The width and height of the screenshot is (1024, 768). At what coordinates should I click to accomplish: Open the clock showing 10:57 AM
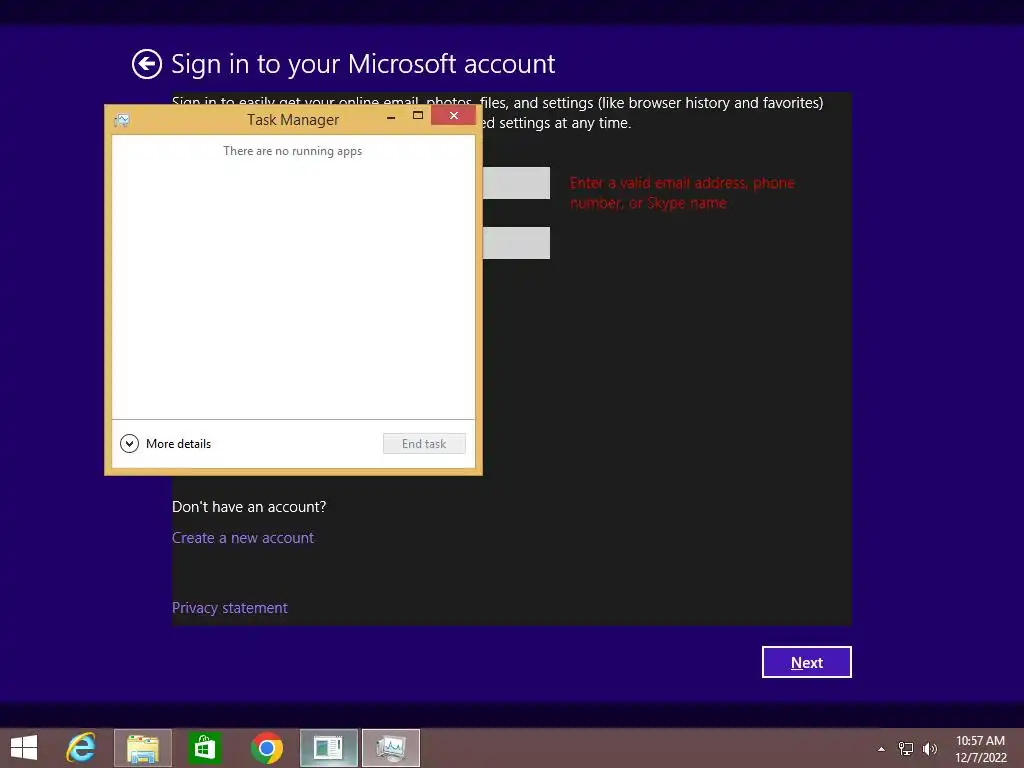tap(981, 749)
